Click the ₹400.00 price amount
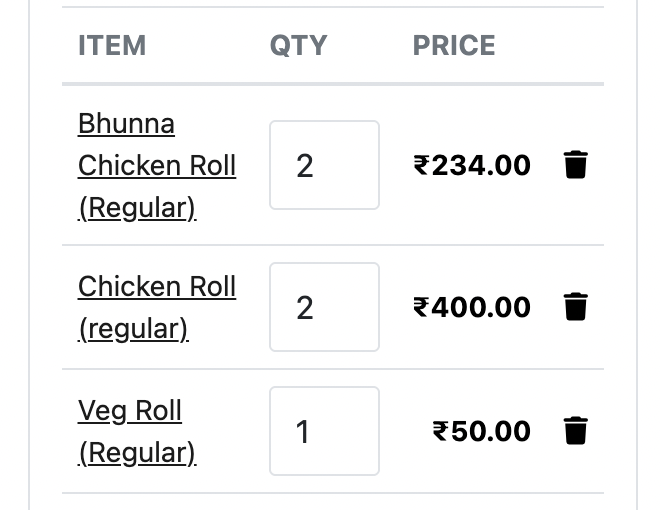 [472, 307]
